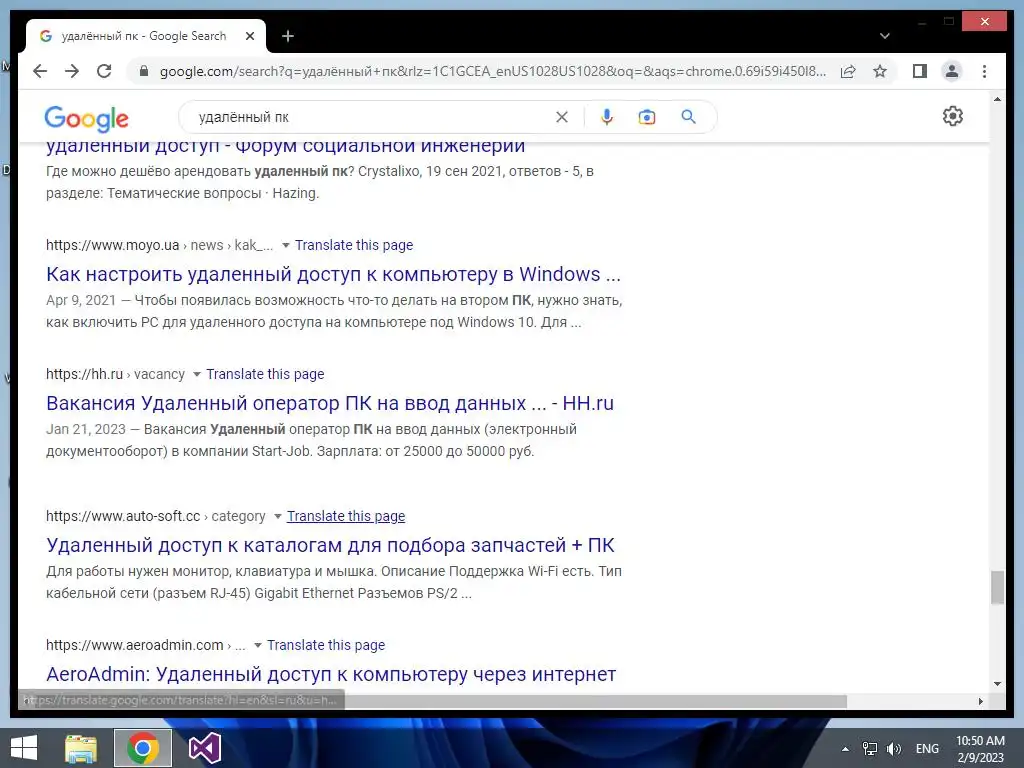Click the scrollbar up arrow
The width and height of the screenshot is (1024, 768).
click(x=997, y=99)
